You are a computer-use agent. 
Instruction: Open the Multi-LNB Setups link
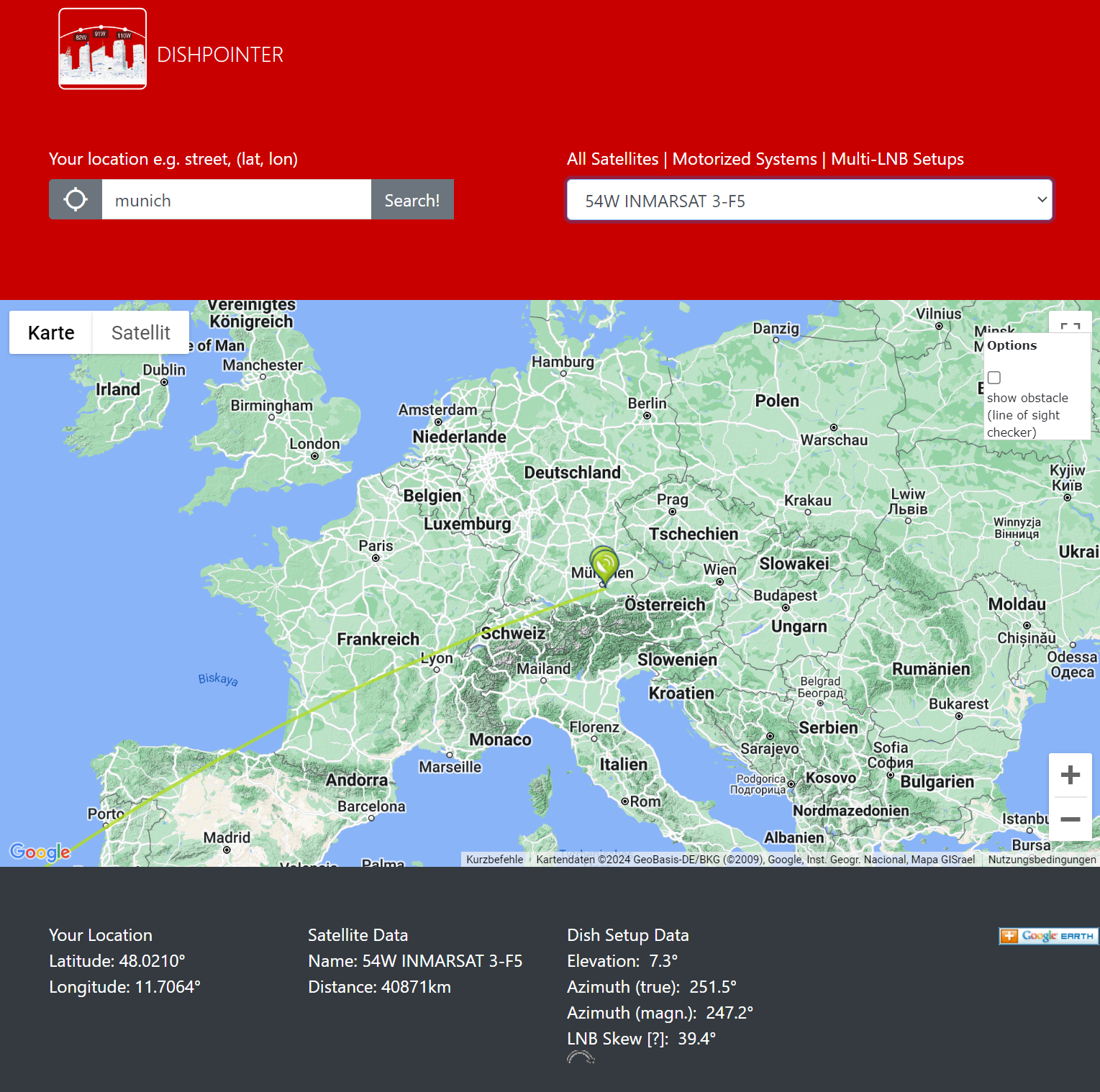tap(897, 159)
